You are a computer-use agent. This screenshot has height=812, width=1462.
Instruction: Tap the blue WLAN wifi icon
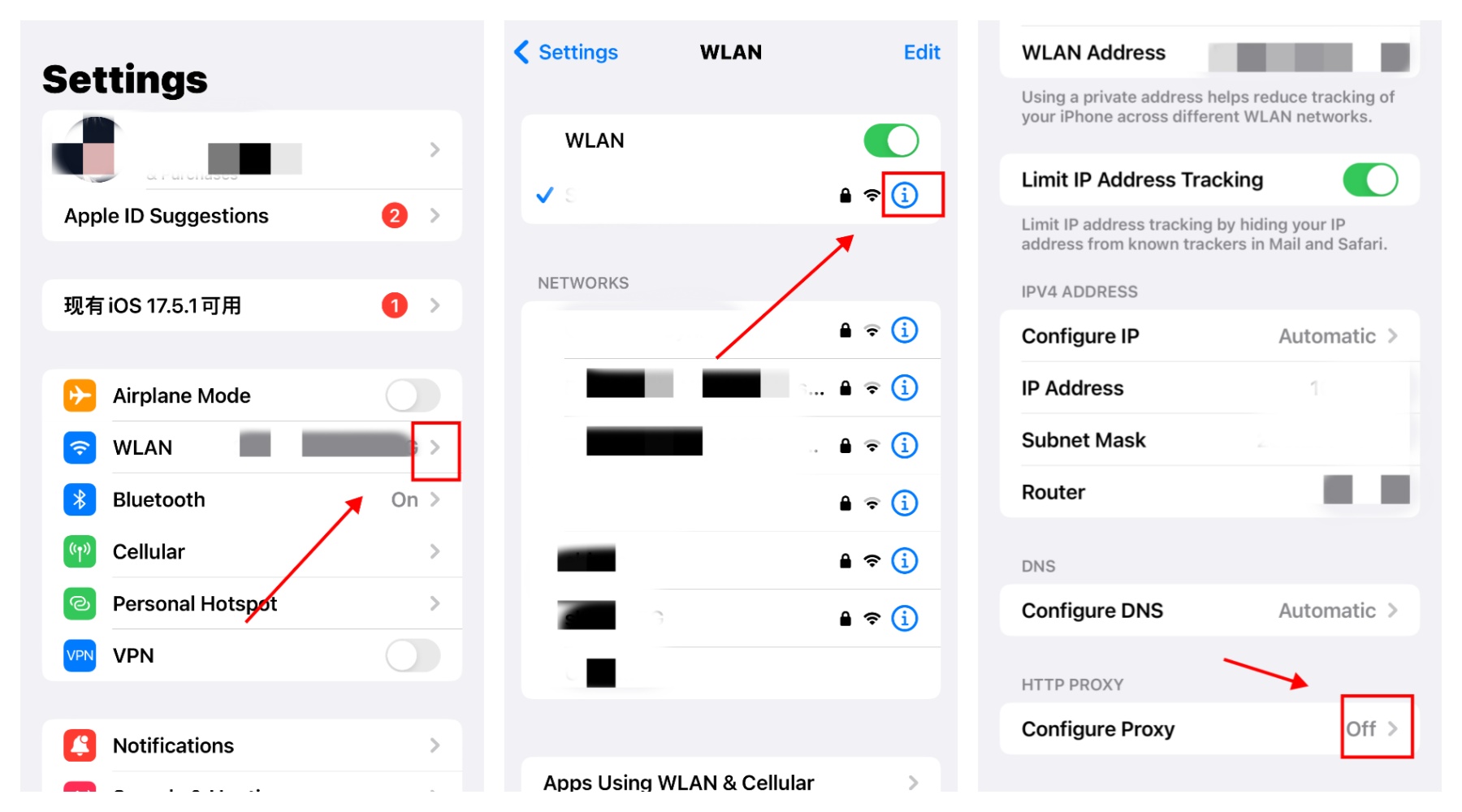[80, 447]
